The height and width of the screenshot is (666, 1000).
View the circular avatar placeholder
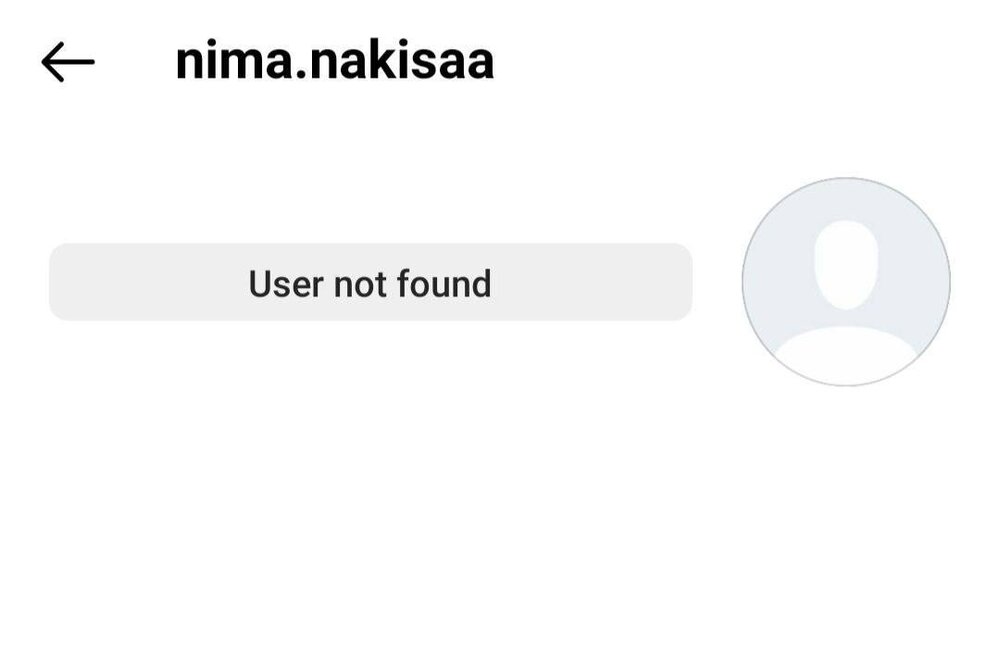coord(846,281)
